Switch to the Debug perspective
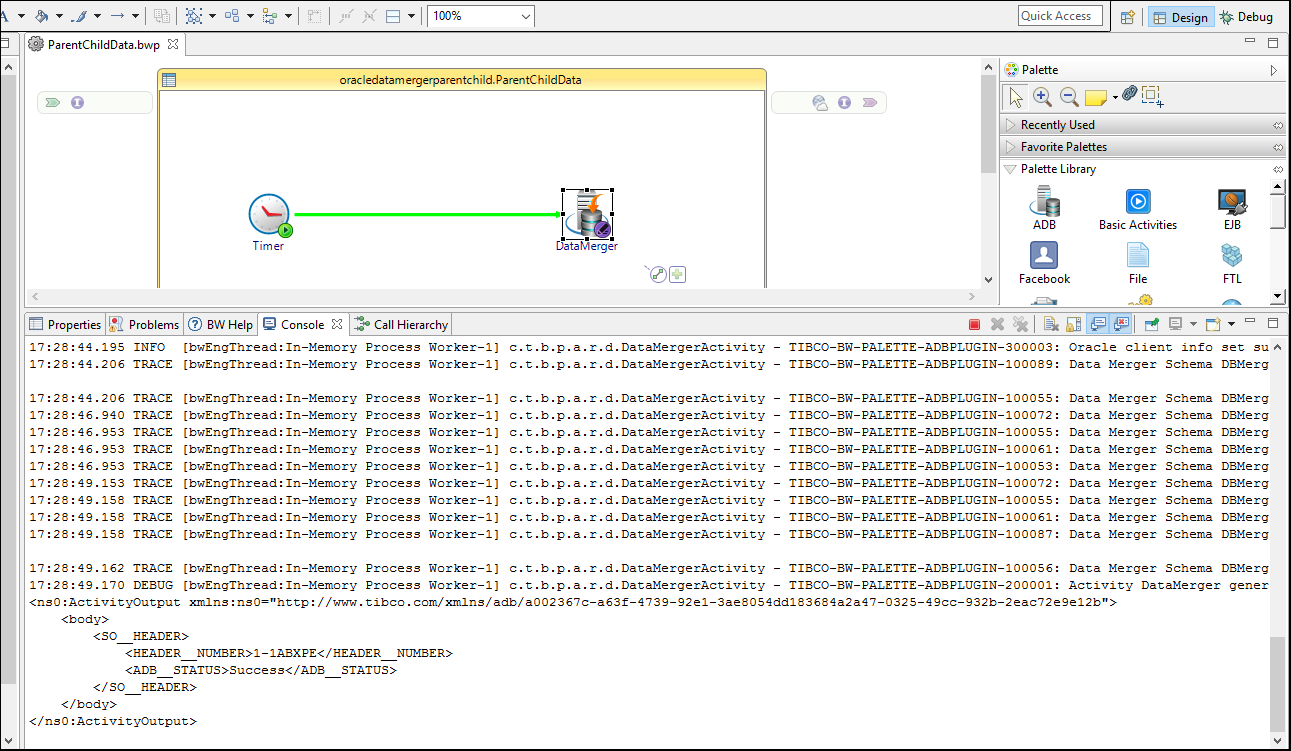Screen dimensions: 1291x751 [1247, 17]
